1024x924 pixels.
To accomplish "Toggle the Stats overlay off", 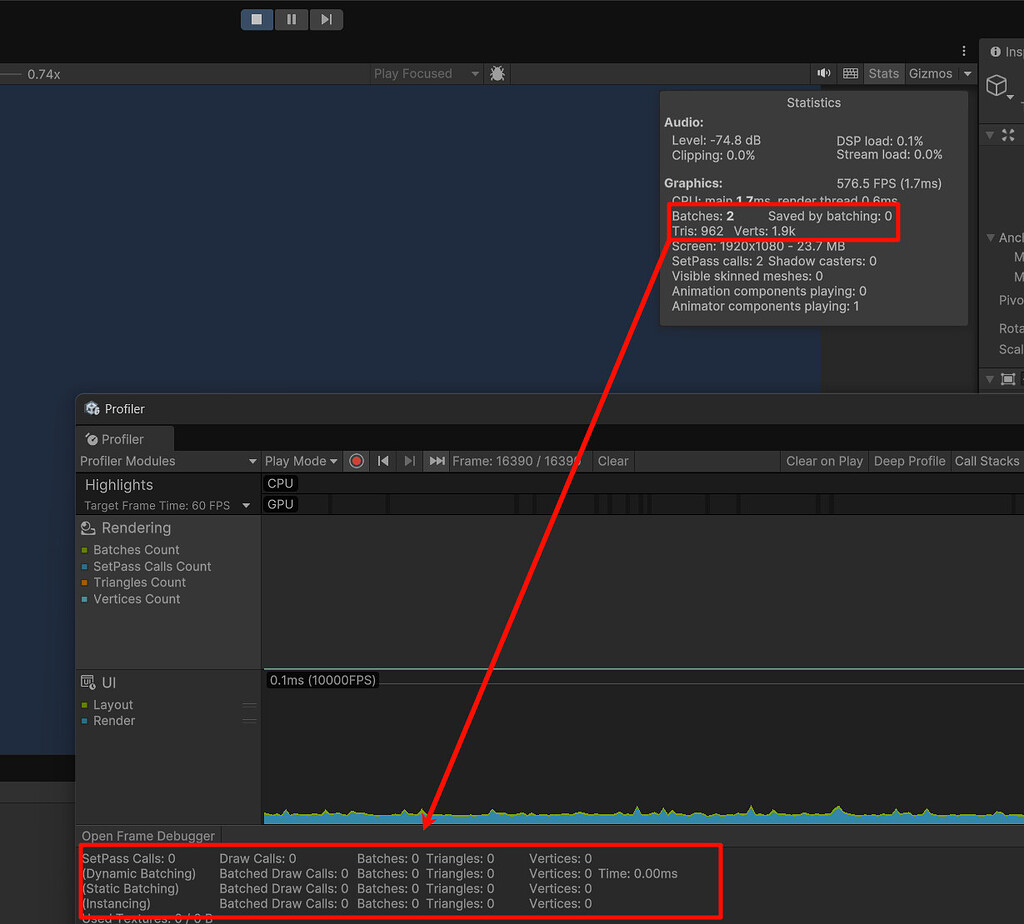I will click(x=884, y=73).
